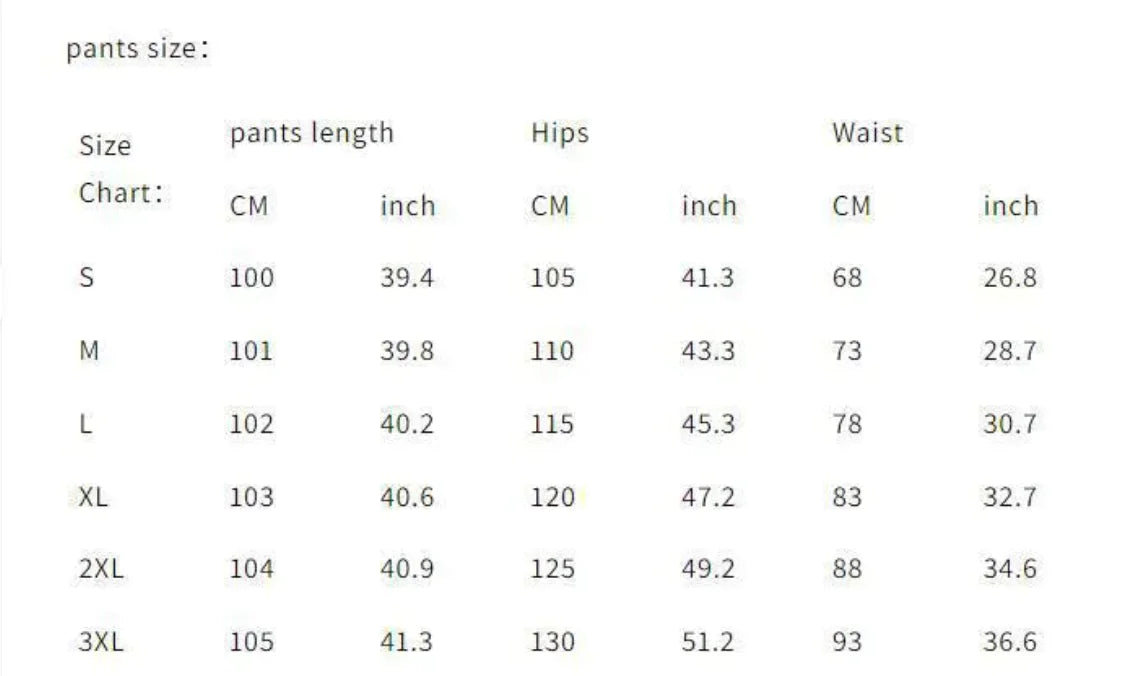The height and width of the screenshot is (676, 1128).
Task: Click the 110 CM hips value
Action: click(552, 351)
